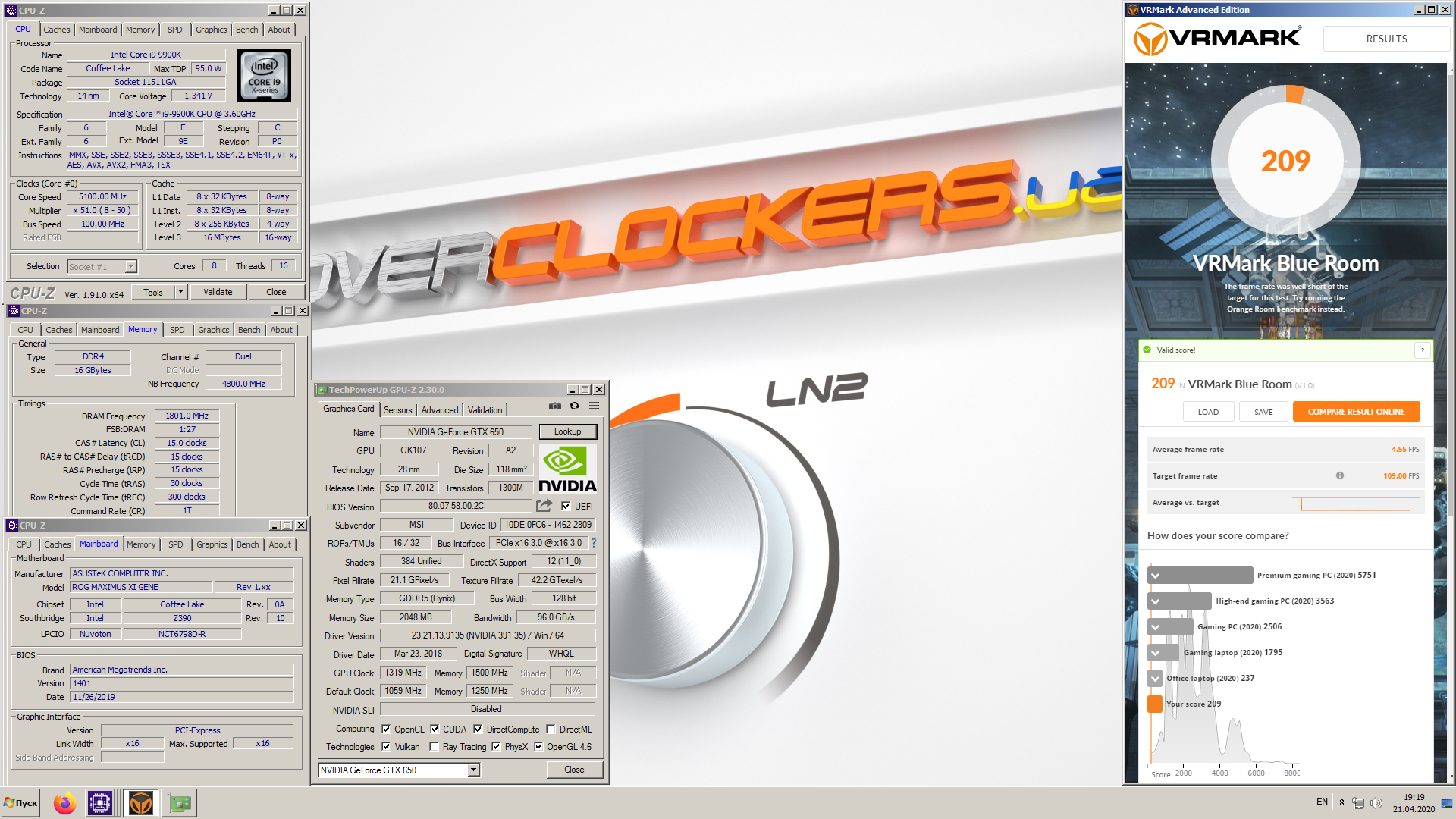This screenshot has width=1456, height=819.
Task: Click the network tray icon
Action: click(1358, 803)
